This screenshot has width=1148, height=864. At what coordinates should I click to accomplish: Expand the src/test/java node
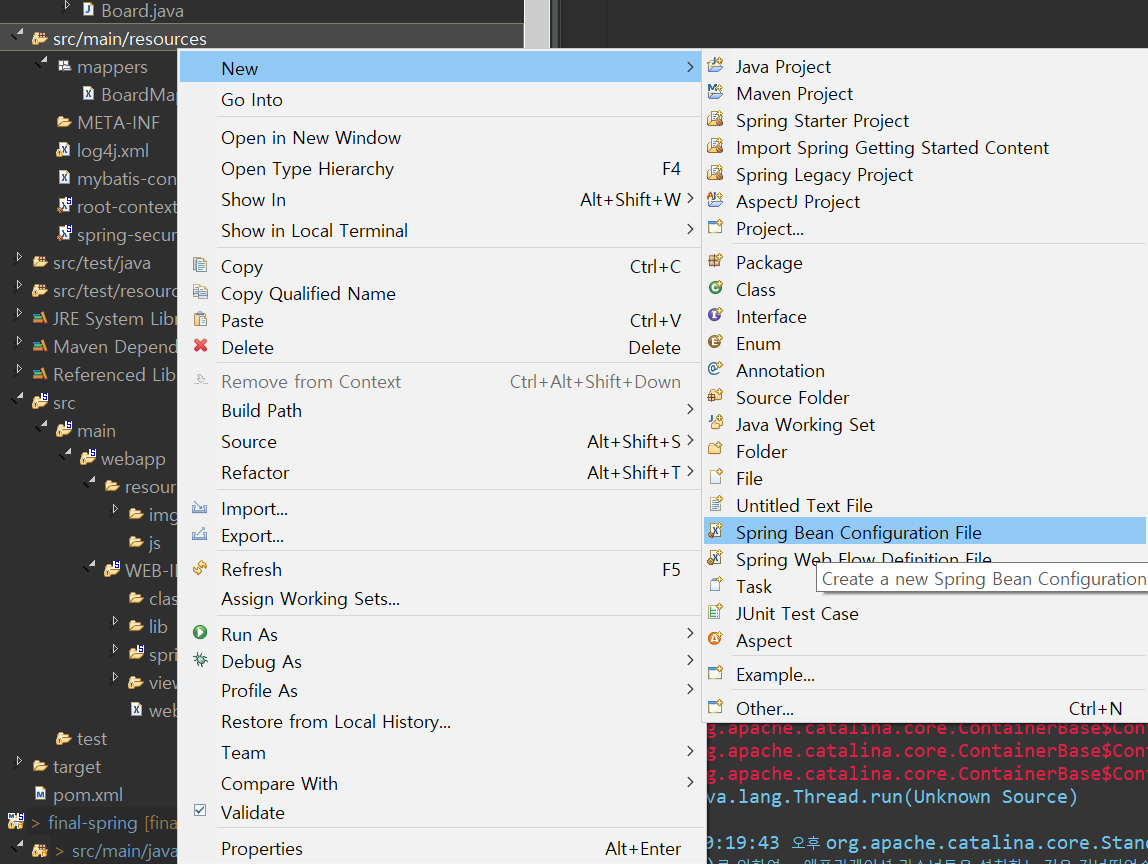coord(19,258)
